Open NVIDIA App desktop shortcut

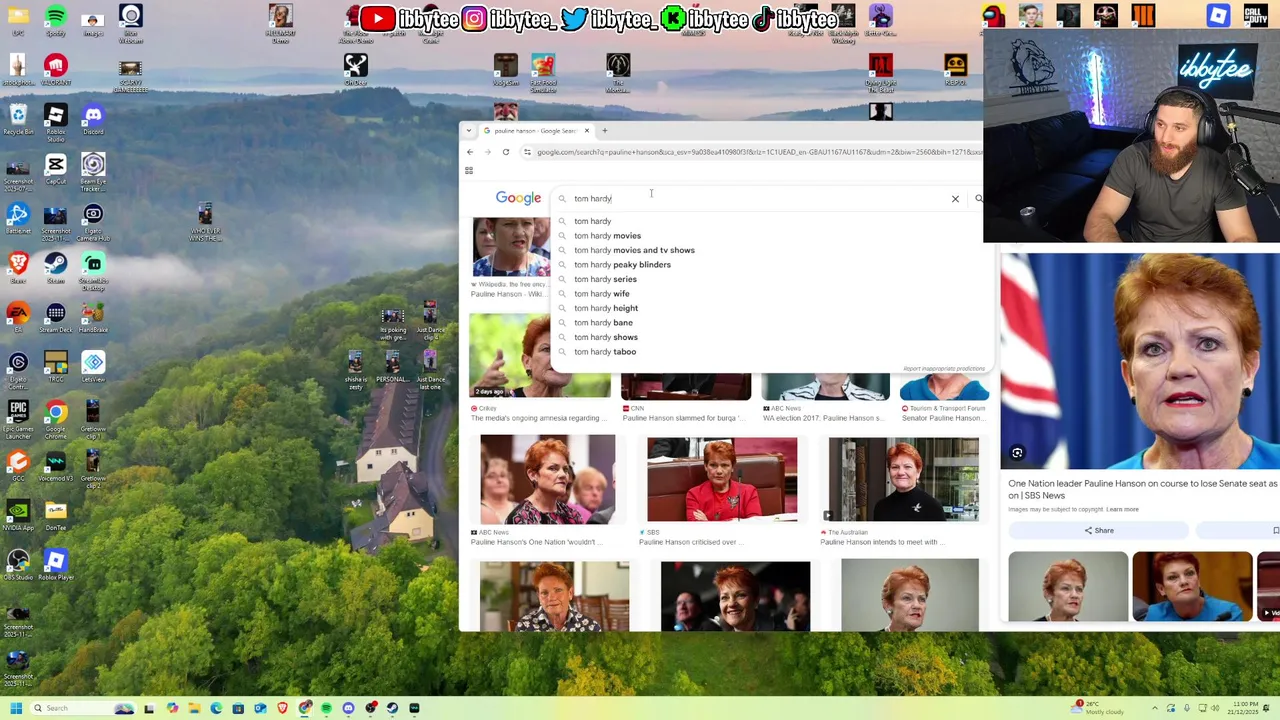18,513
